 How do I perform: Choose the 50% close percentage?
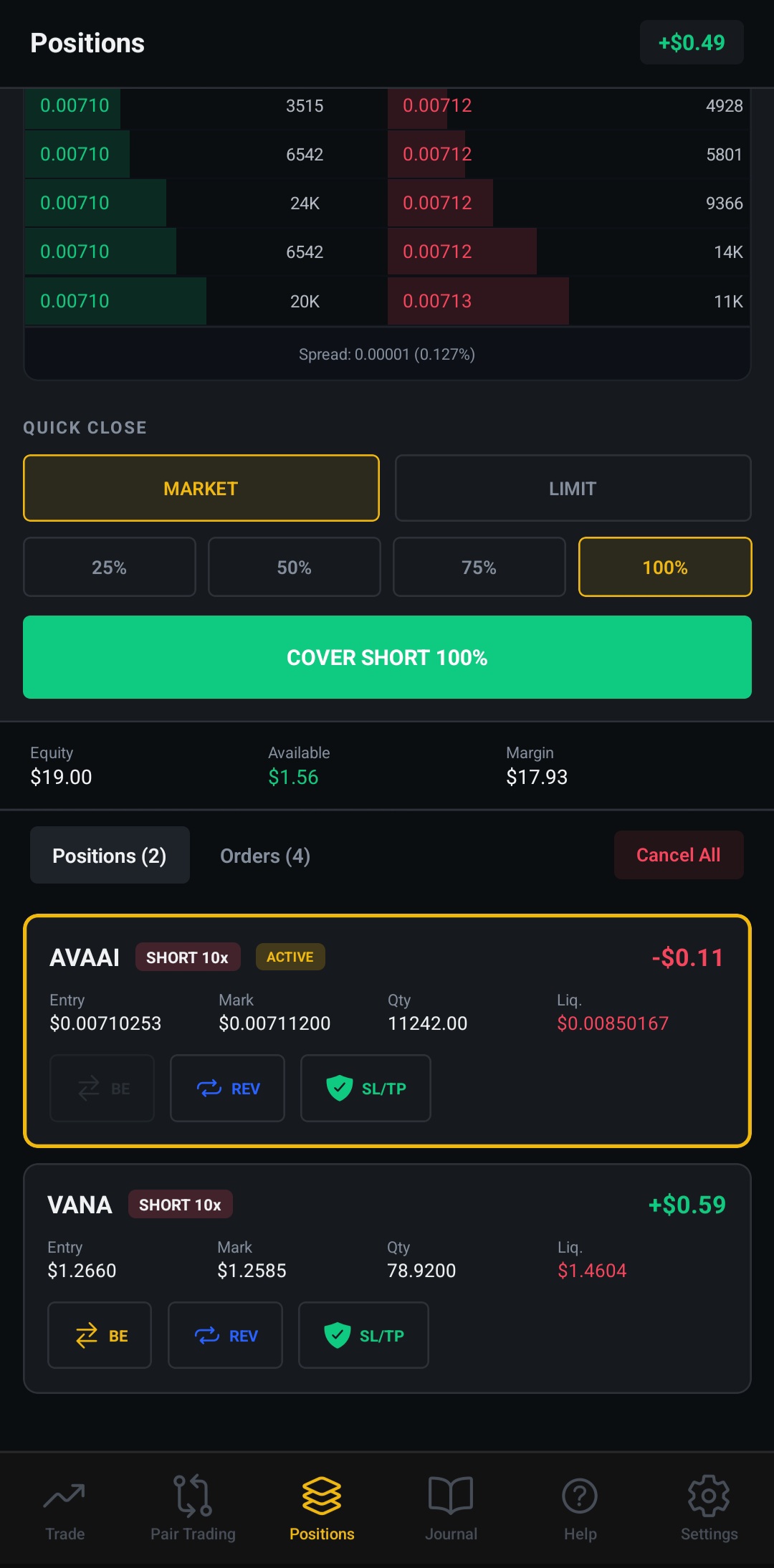tap(294, 567)
